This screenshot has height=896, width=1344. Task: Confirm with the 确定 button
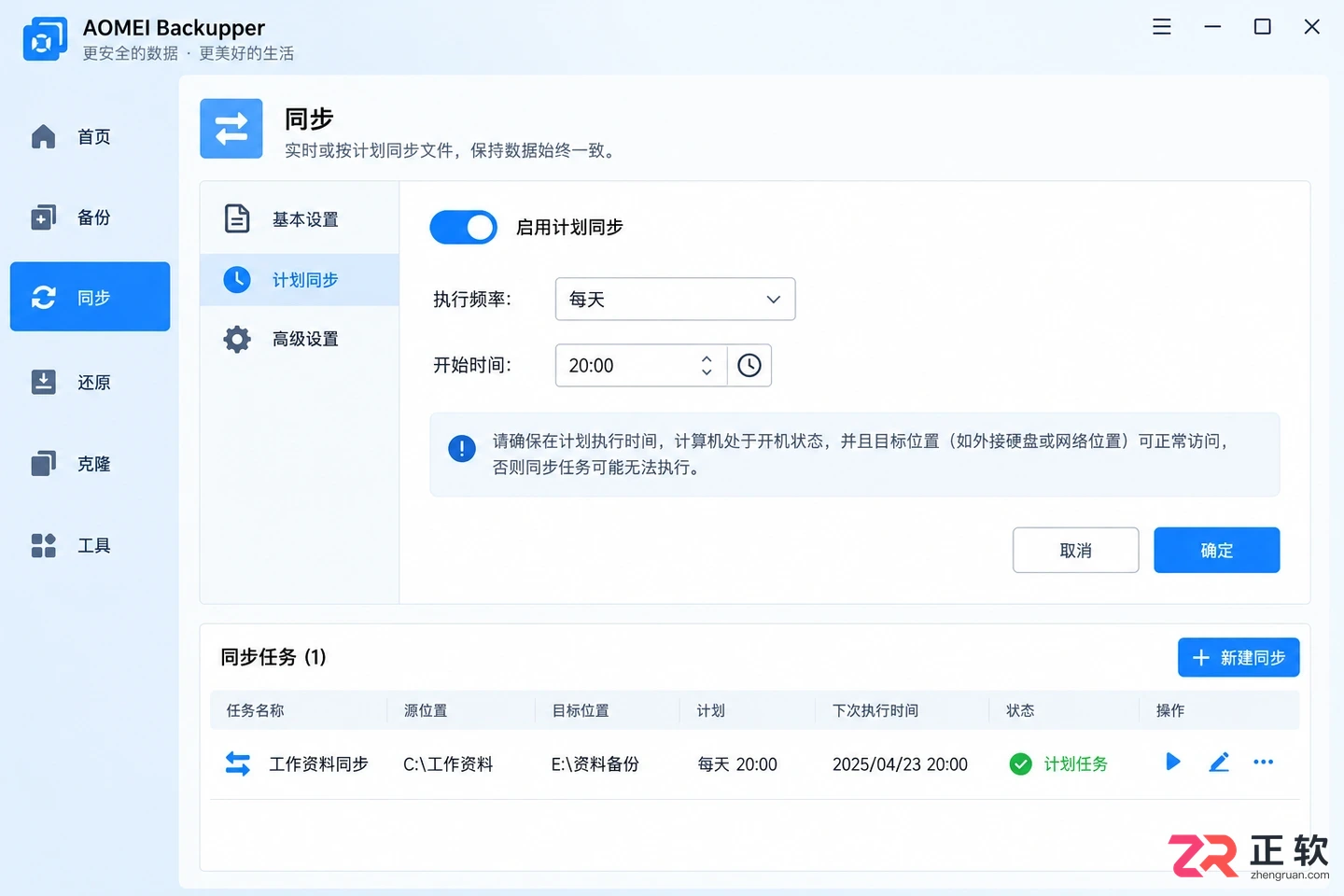tap(1216, 550)
